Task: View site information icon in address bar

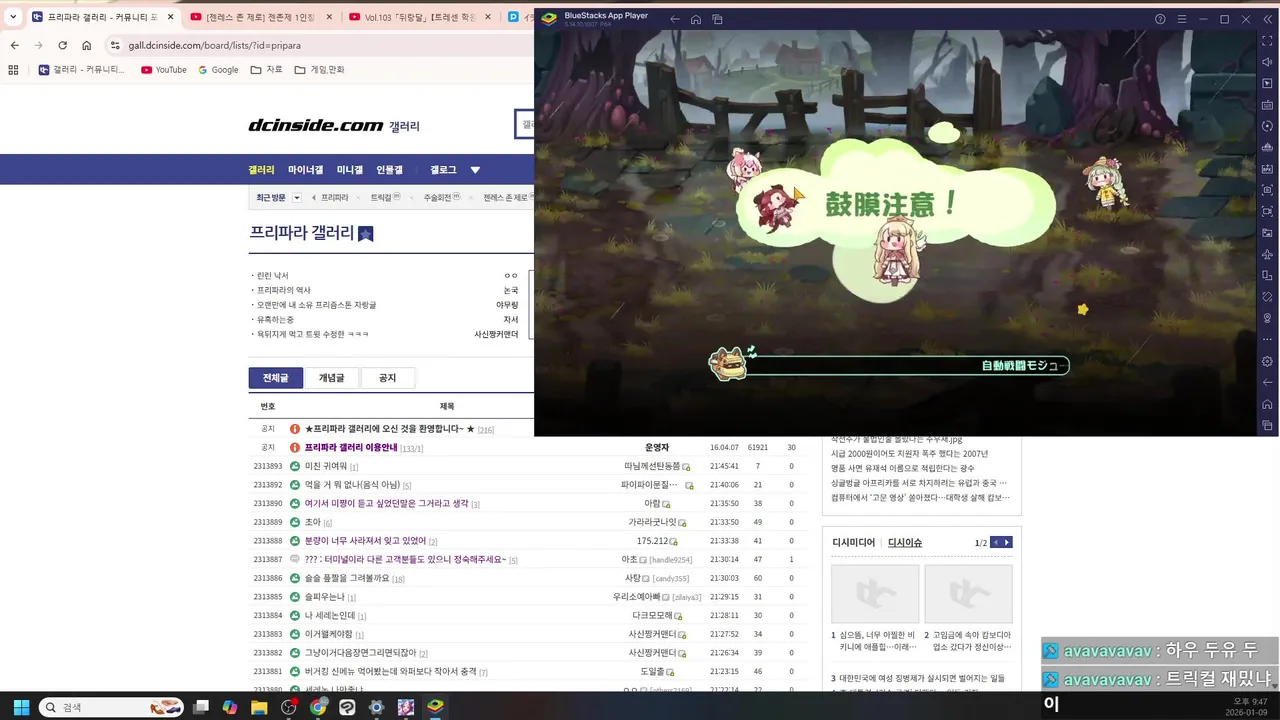Action: (x=116, y=45)
